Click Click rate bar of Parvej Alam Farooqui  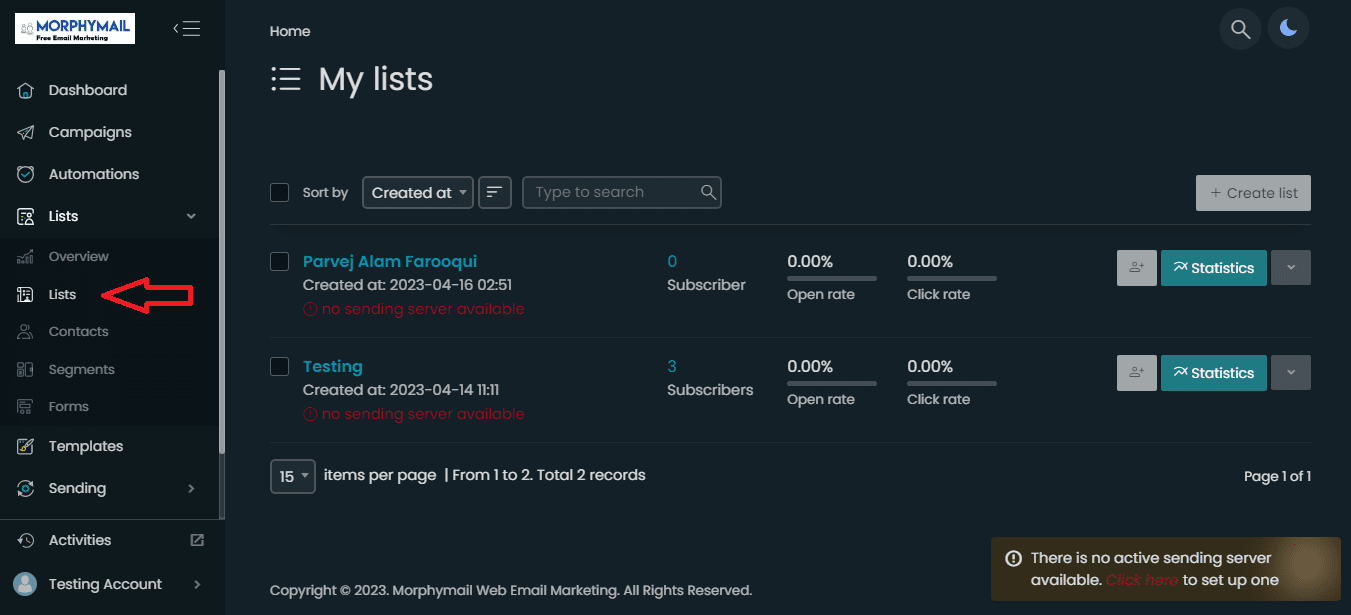(952, 278)
